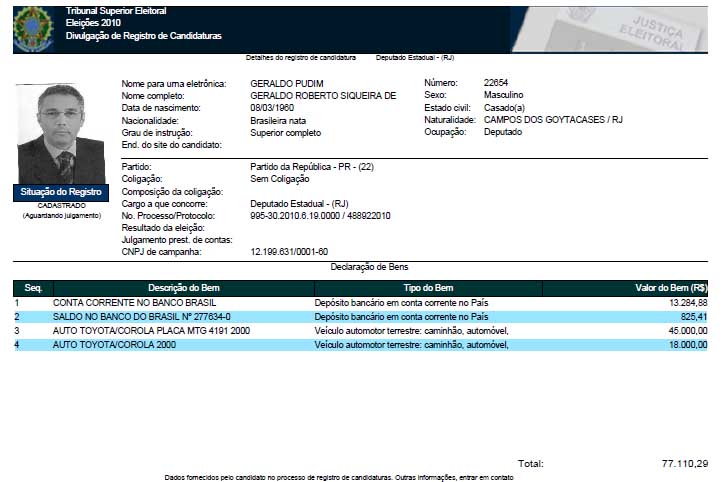
Task: Click the candidate portrait photo
Action: 61,134
